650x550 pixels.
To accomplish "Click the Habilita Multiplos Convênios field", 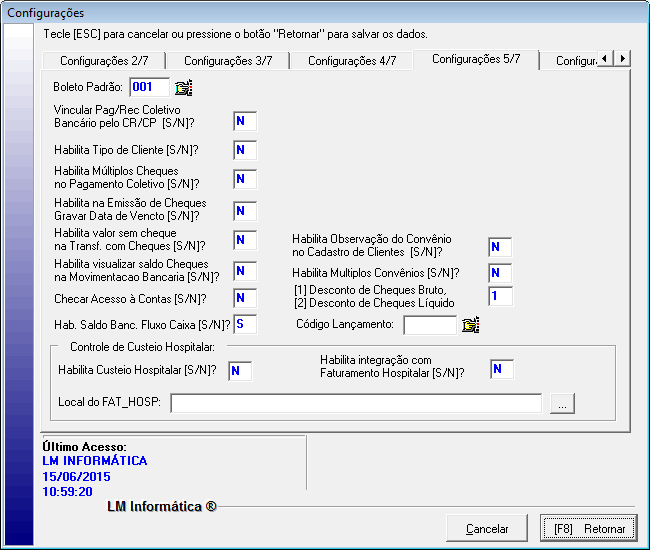I will pos(500,273).
